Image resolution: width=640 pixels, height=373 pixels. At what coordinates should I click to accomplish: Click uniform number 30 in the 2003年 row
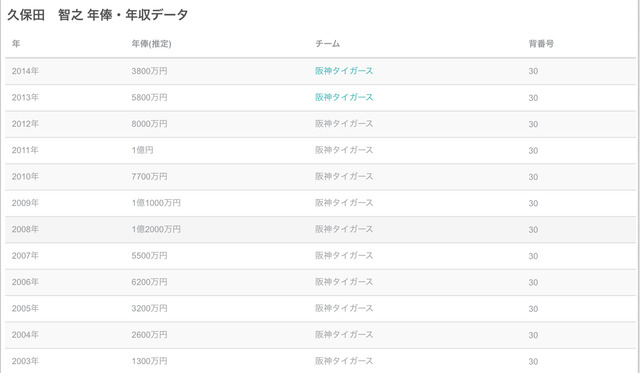pos(533,362)
